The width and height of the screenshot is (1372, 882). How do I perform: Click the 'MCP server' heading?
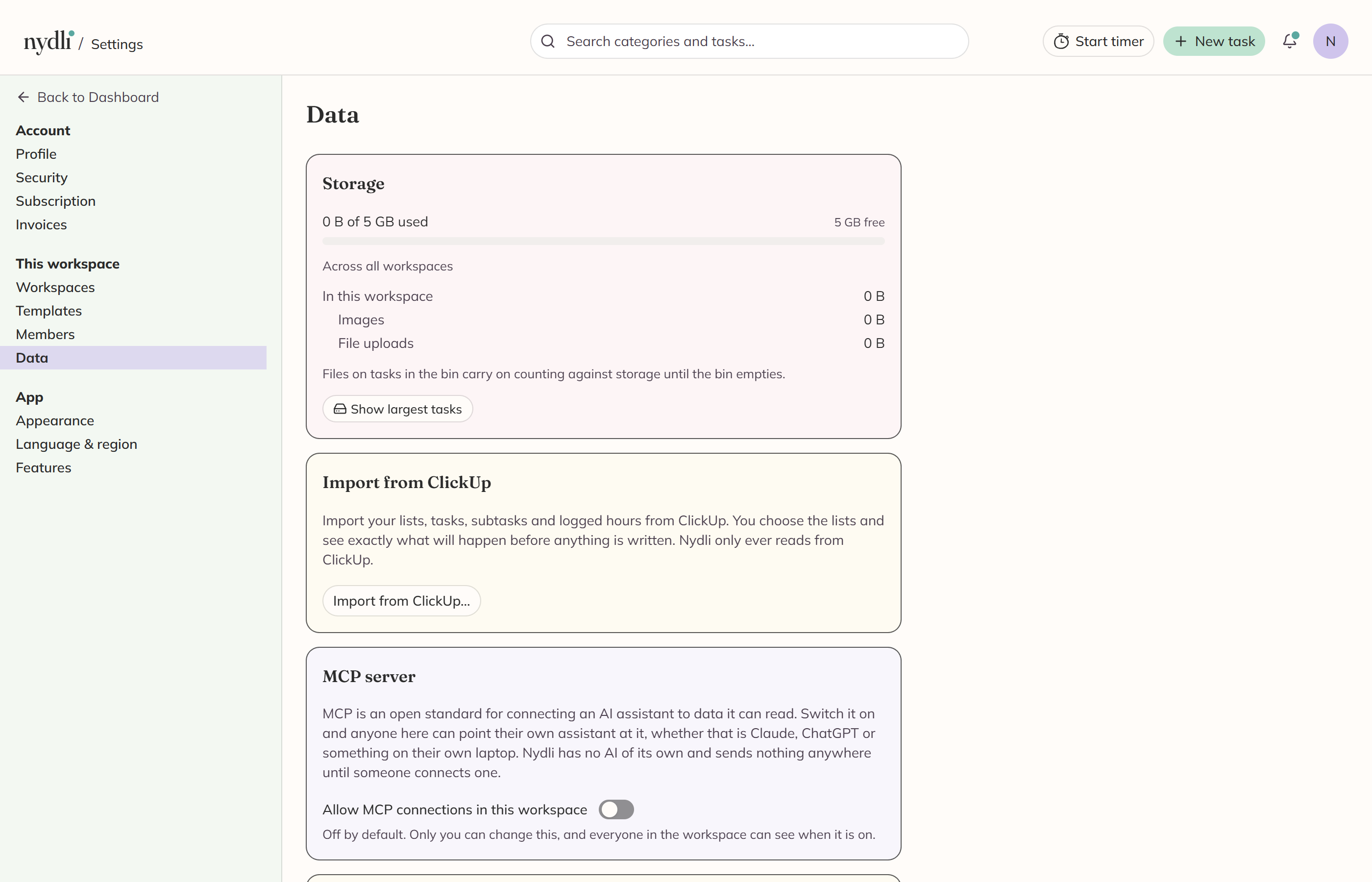coord(369,676)
